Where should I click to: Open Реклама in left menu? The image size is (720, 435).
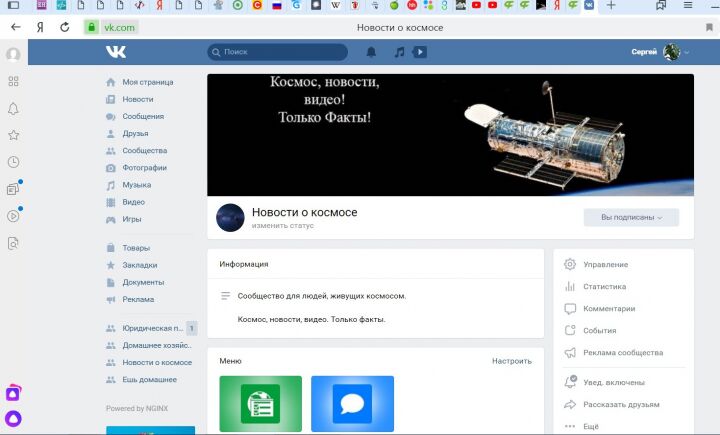pyautogui.click(x=138, y=299)
